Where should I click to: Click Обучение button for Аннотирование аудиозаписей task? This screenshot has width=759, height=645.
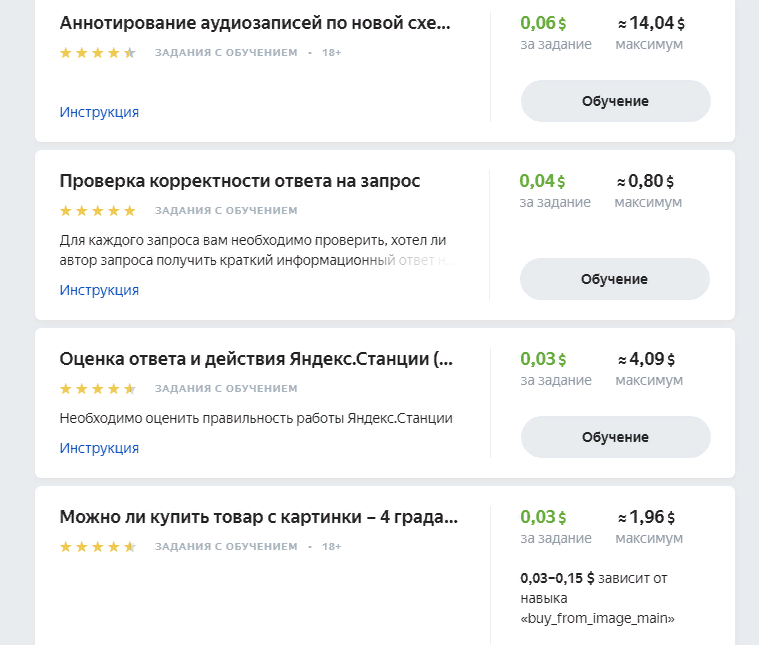click(x=615, y=101)
